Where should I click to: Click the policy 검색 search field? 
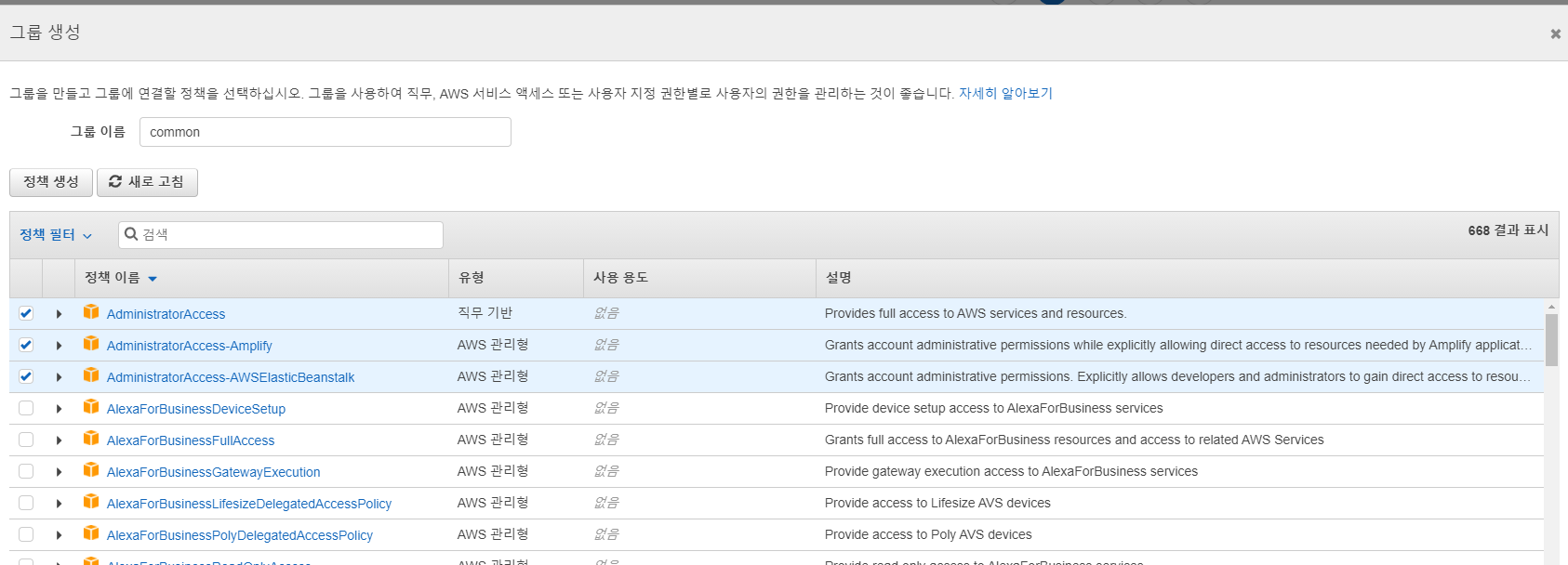click(281, 234)
